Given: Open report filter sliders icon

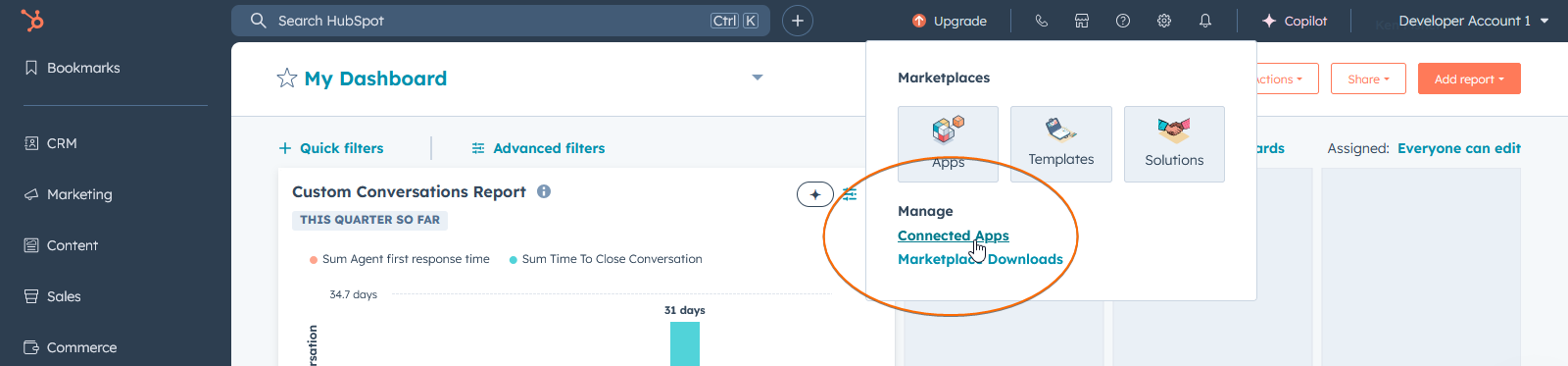Looking at the screenshot, I should [850, 194].
